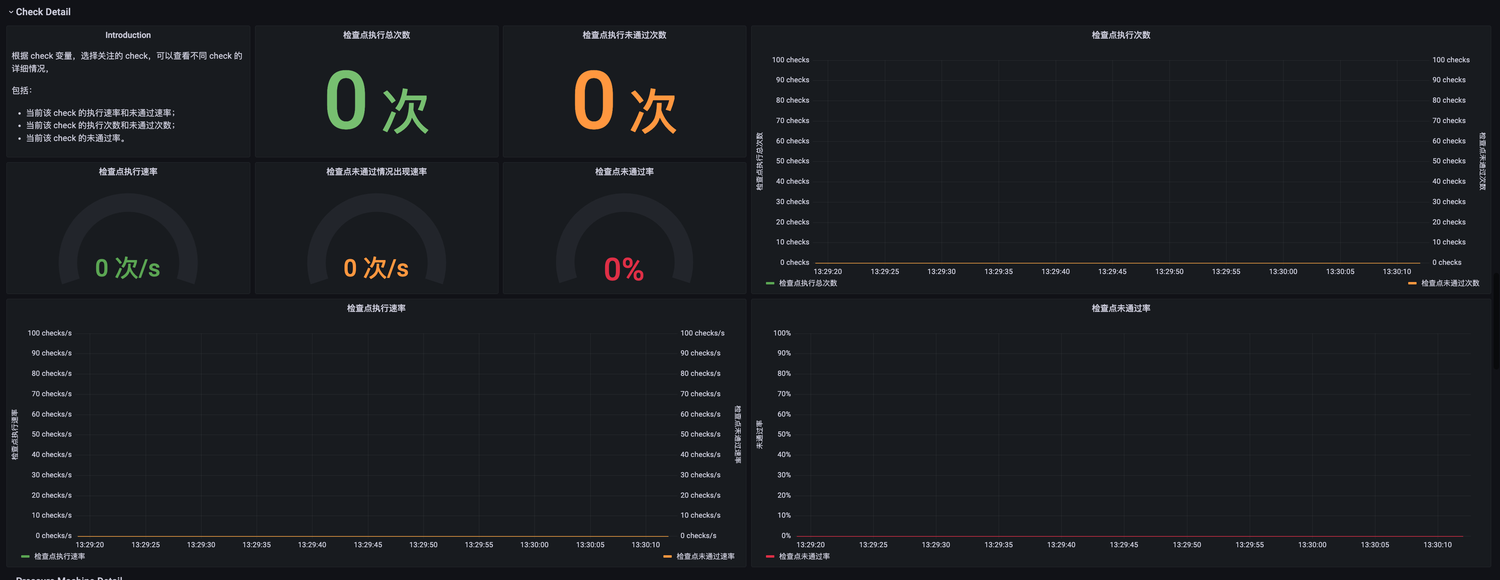1500x580 pixels.
Task: Open the 检查点执行速率 gauge panel title
Action: click(x=128, y=172)
